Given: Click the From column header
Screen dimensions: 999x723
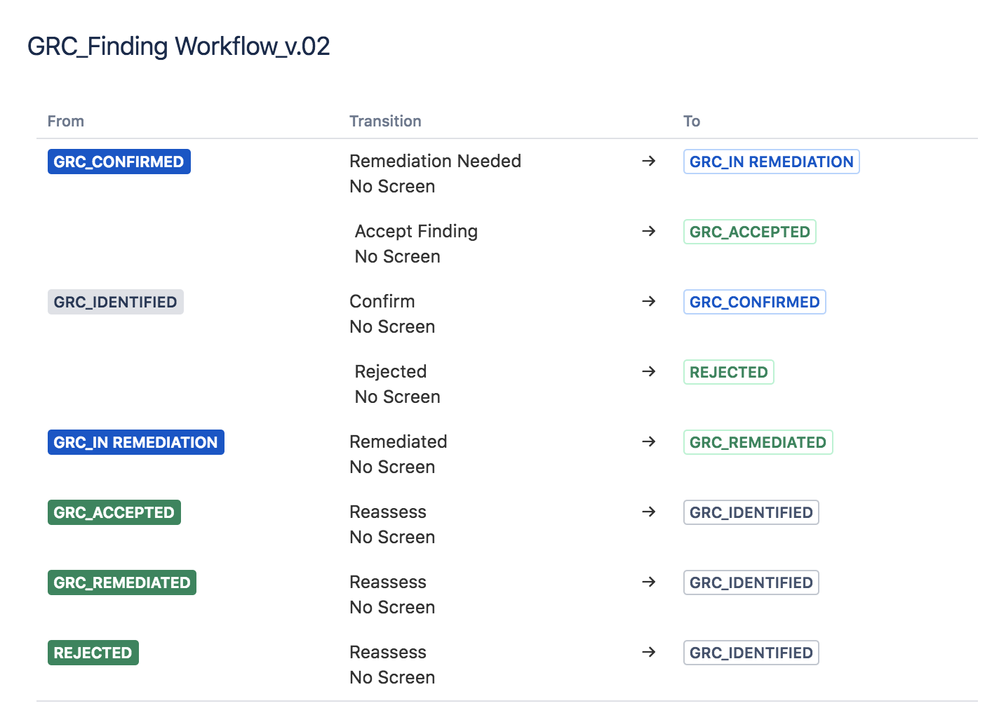Looking at the screenshot, I should tap(66, 121).
